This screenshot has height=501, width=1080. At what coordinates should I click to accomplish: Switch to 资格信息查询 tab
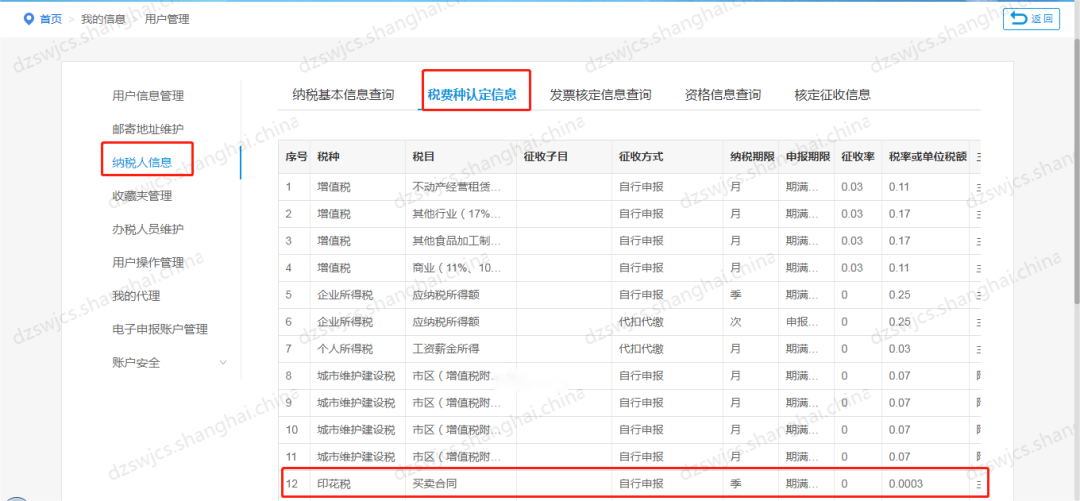click(x=722, y=95)
